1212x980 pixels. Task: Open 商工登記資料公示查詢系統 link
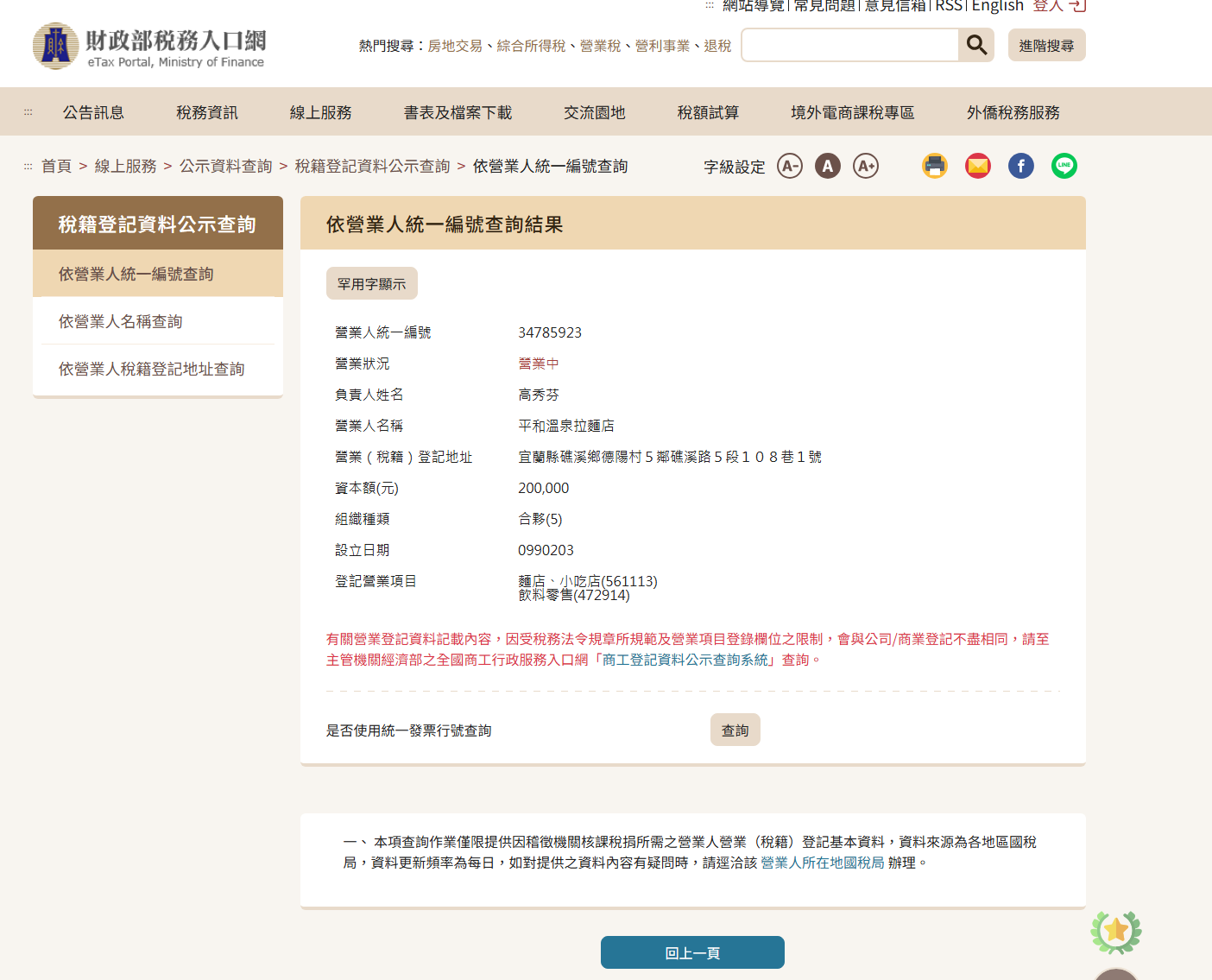(685, 660)
